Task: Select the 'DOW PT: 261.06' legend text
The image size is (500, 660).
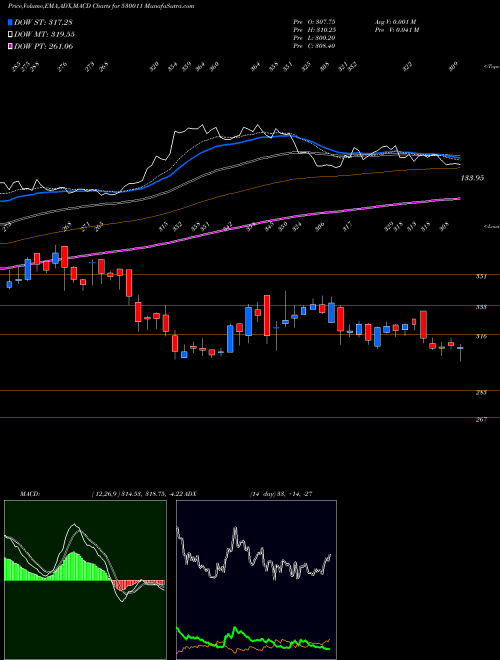Action: point(44,46)
